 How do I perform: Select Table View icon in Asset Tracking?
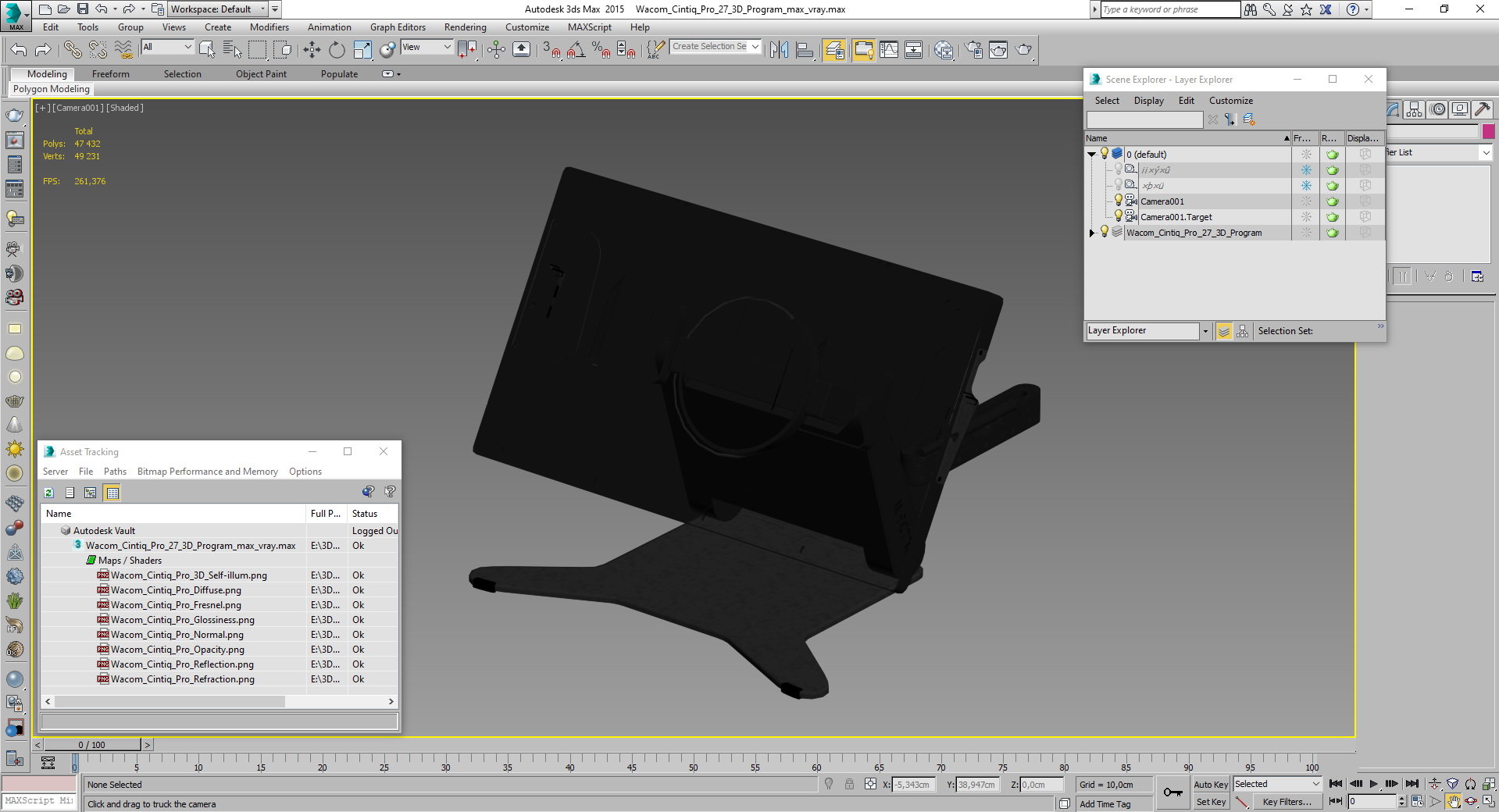[x=112, y=493]
